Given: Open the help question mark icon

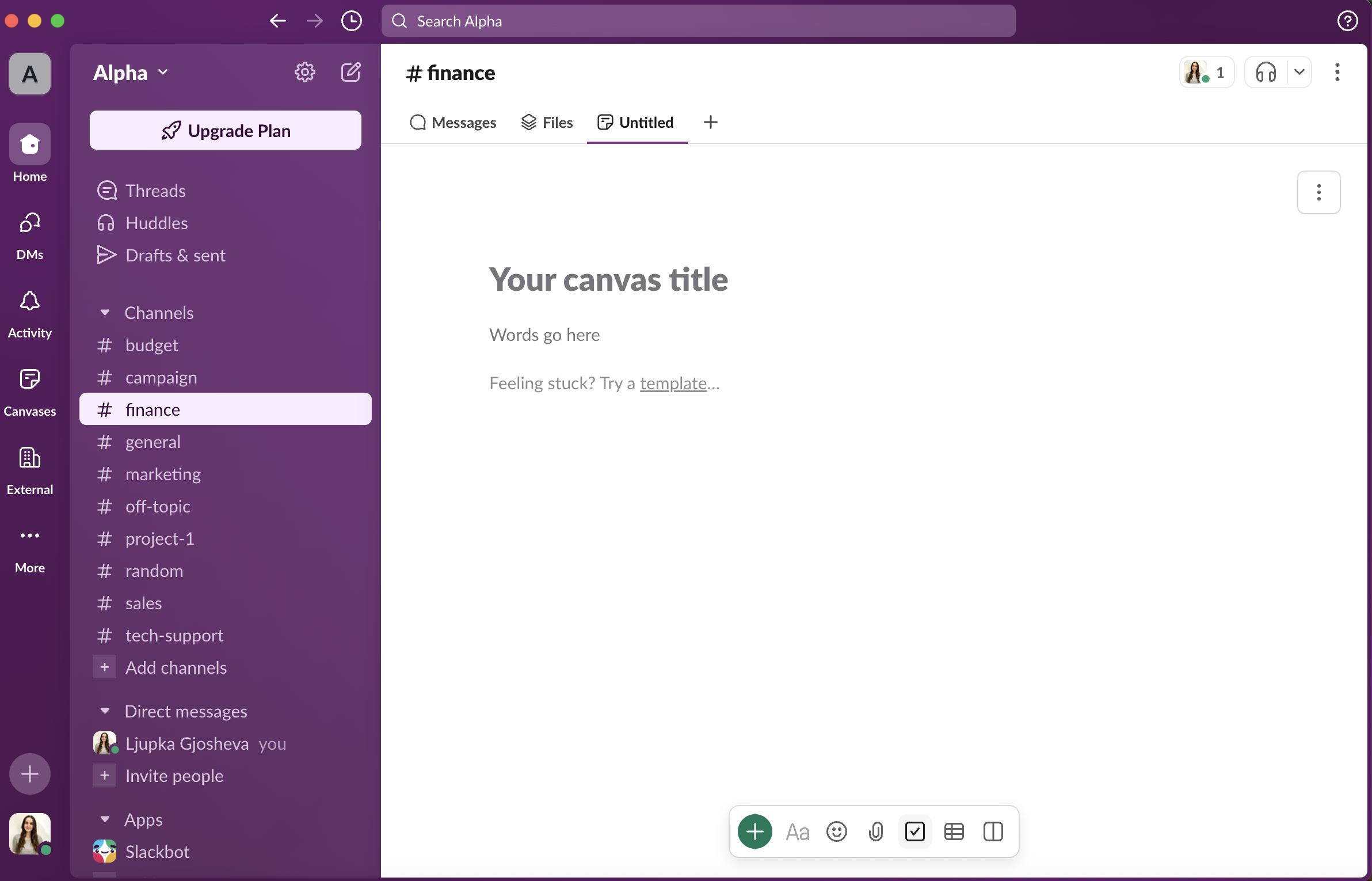Looking at the screenshot, I should [x=1347, y=21].
